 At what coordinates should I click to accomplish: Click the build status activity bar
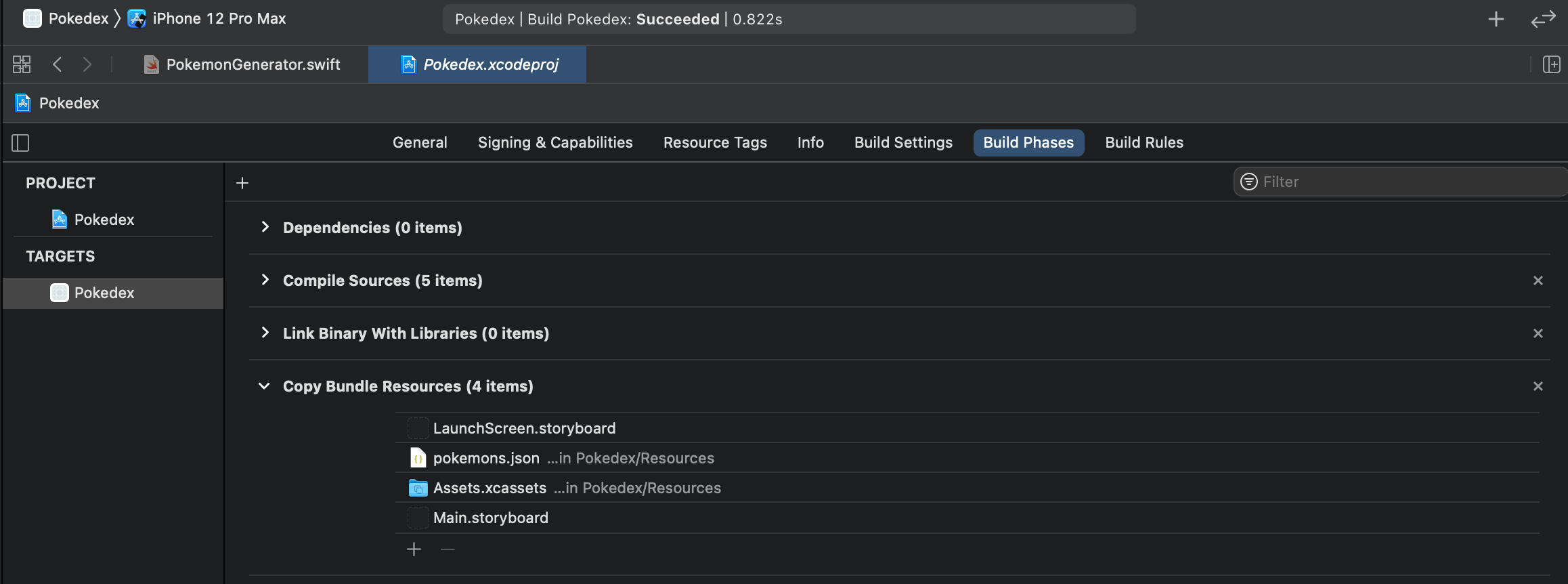coord(789,19)
